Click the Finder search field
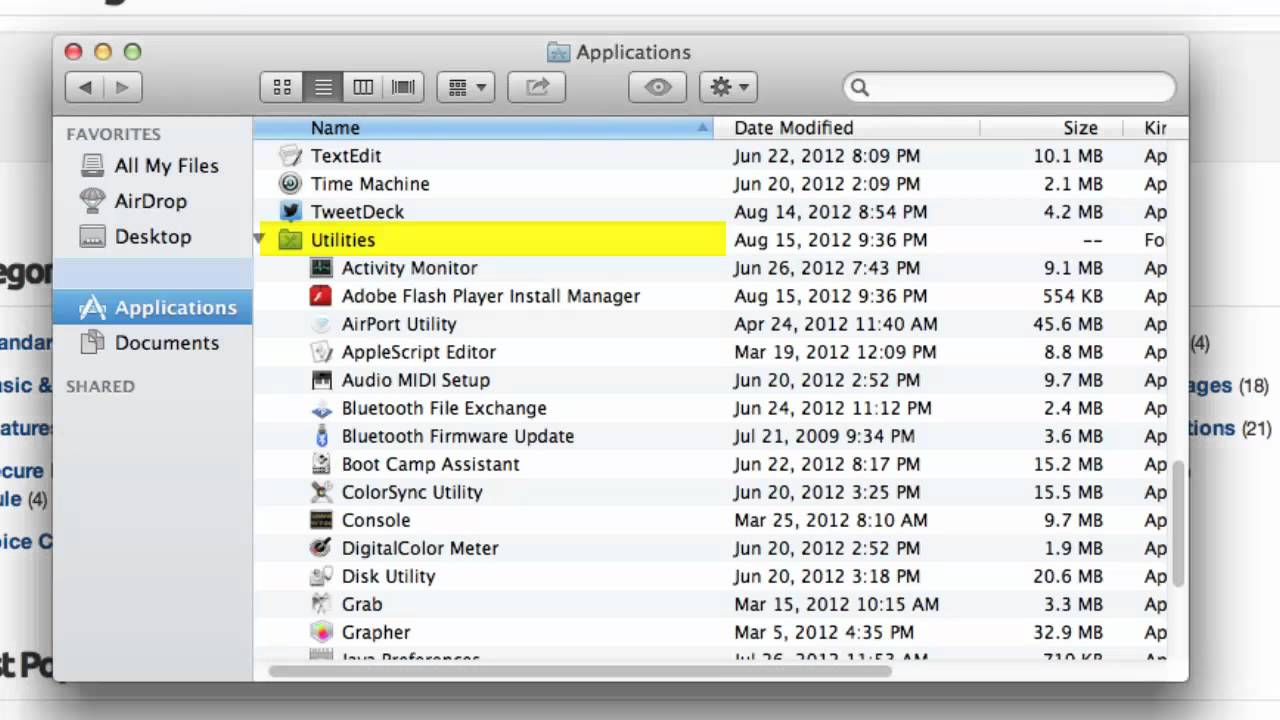The width and height of the screenshot is (1280, 720). coord(1009,87)
